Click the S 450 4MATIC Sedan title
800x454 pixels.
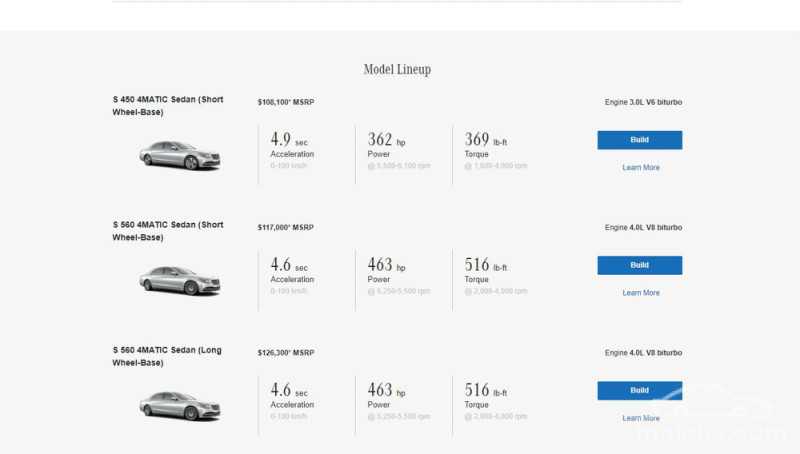[167, 106]
